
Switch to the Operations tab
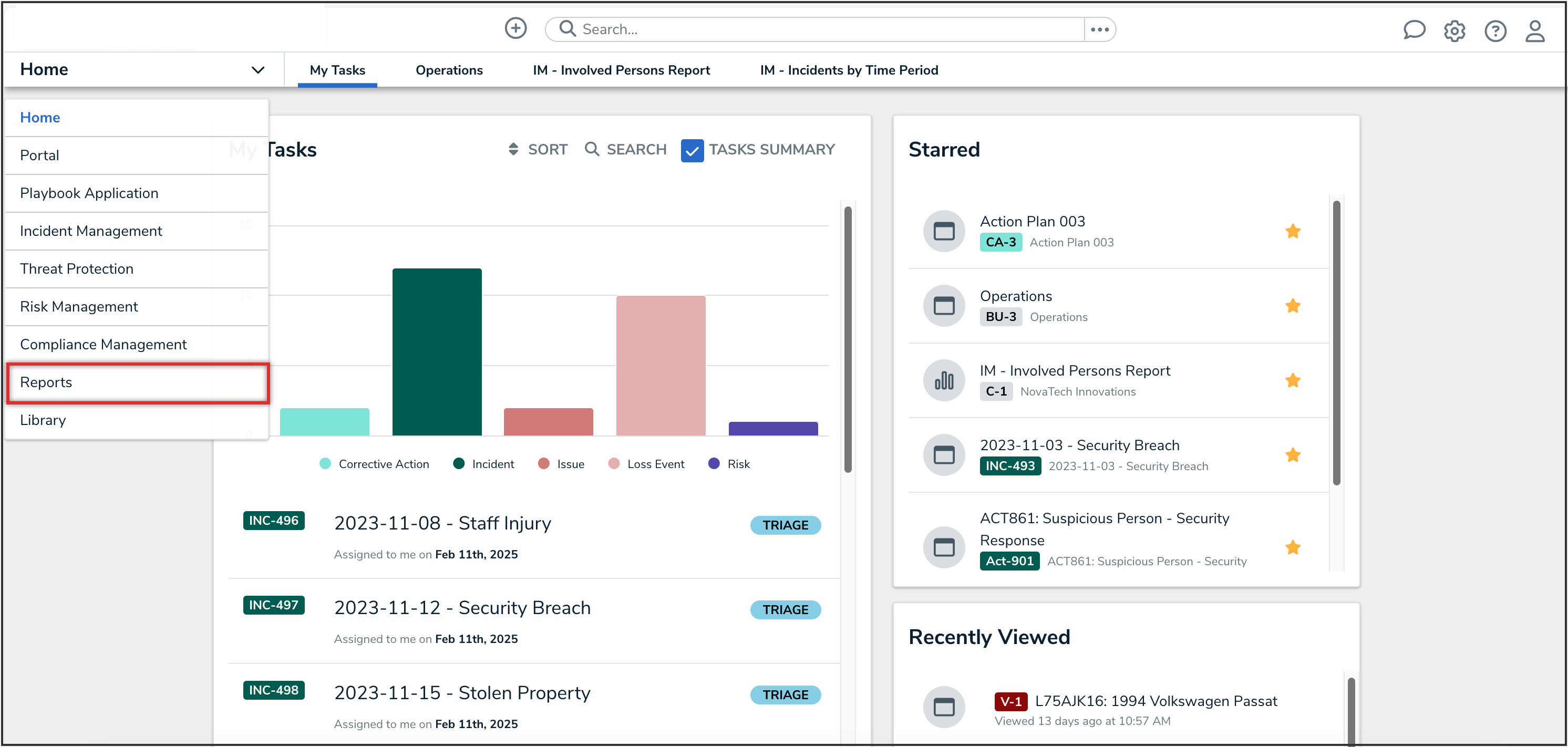pos(449,70)
